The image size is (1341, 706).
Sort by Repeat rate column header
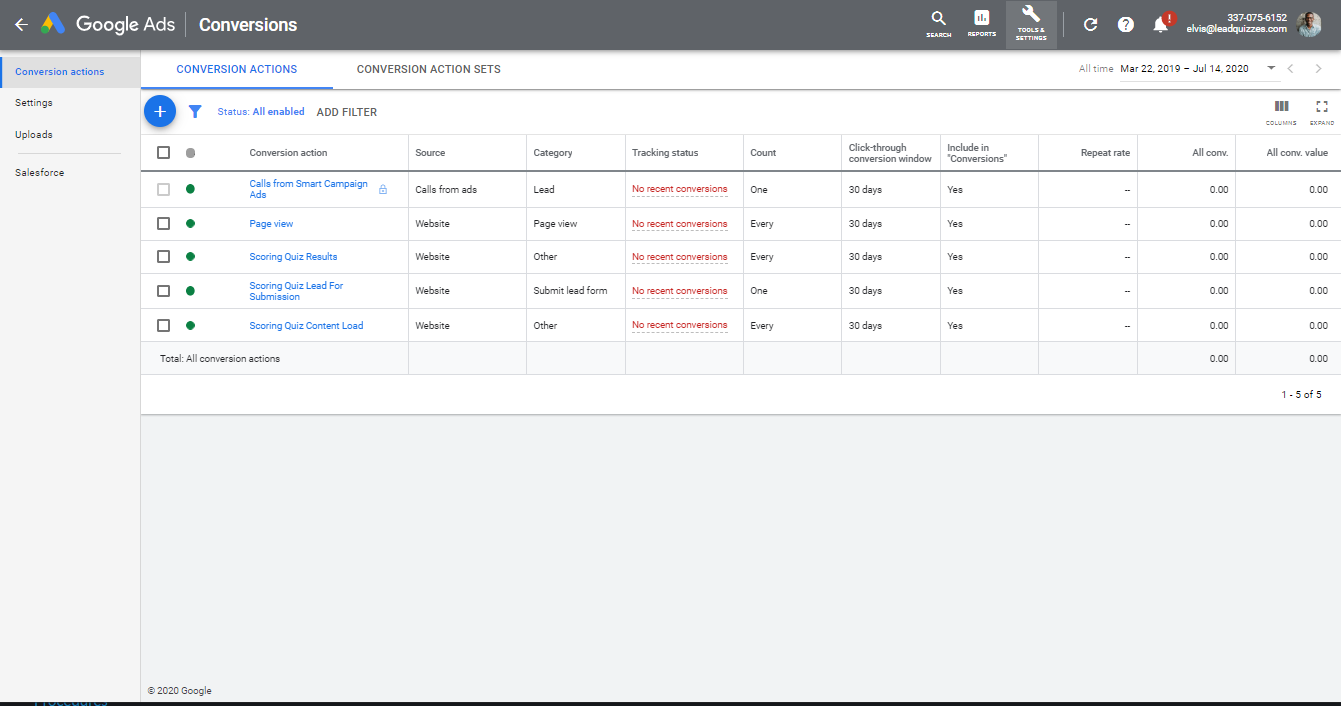pyautogui.click(x=1105, y=153)
